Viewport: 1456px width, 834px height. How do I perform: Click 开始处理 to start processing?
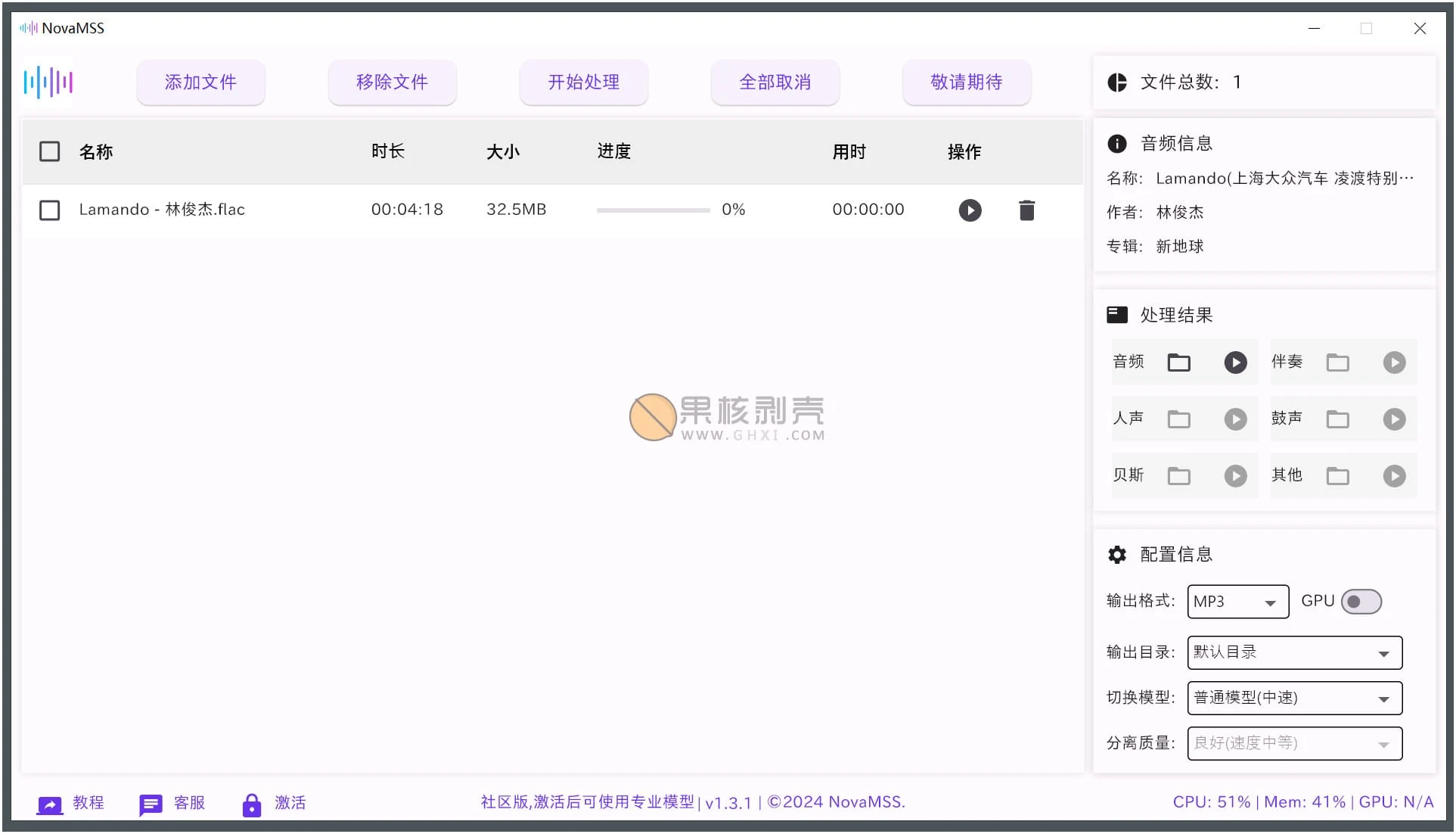click(583, 82)
